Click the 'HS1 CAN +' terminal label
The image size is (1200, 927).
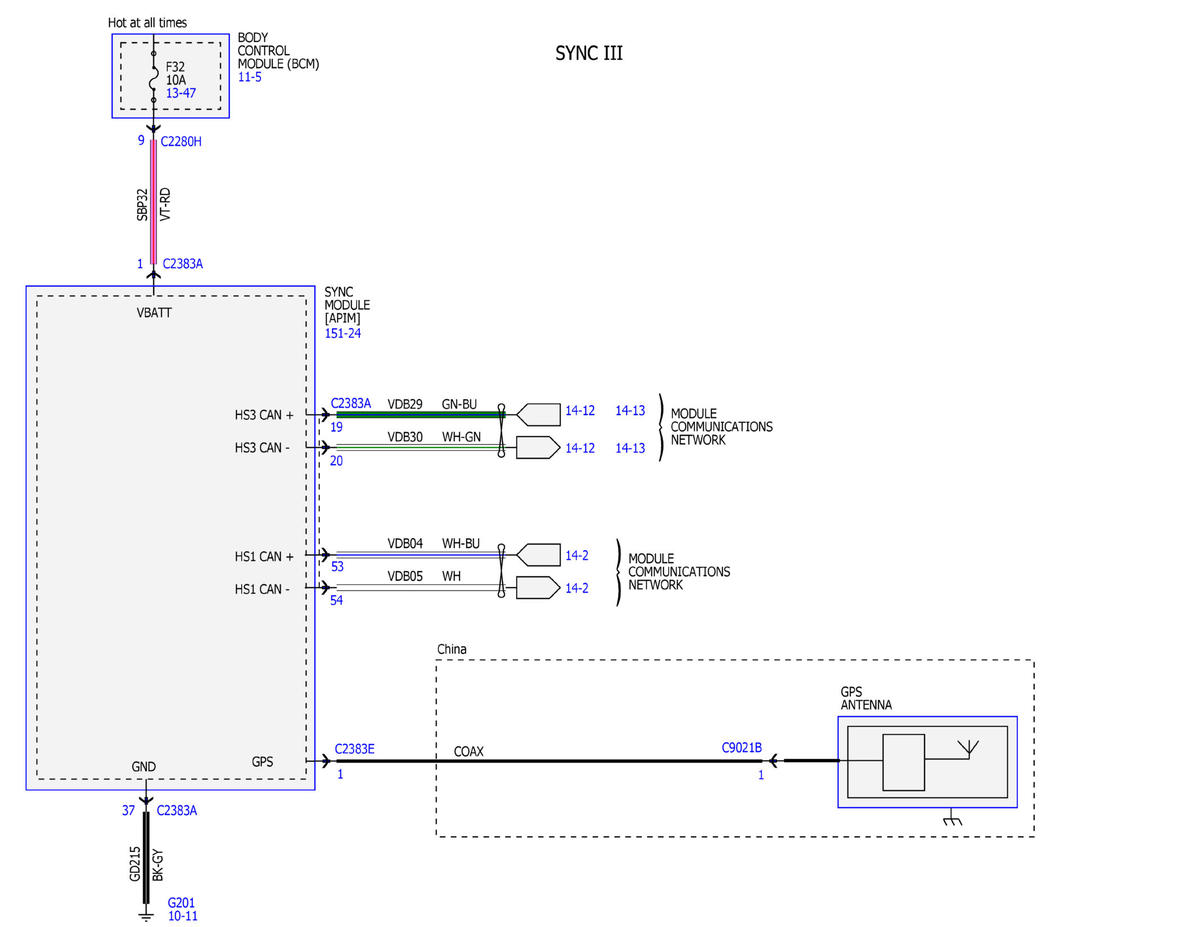coord(264,555)
